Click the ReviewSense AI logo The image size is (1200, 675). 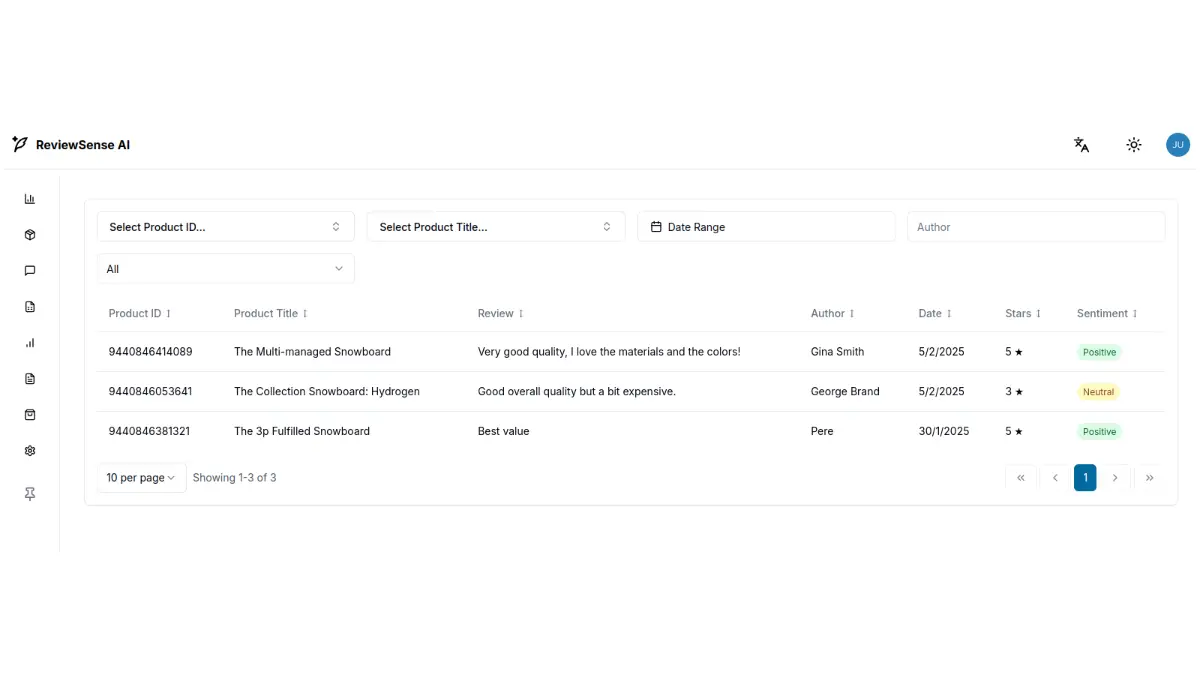[71, 145]
